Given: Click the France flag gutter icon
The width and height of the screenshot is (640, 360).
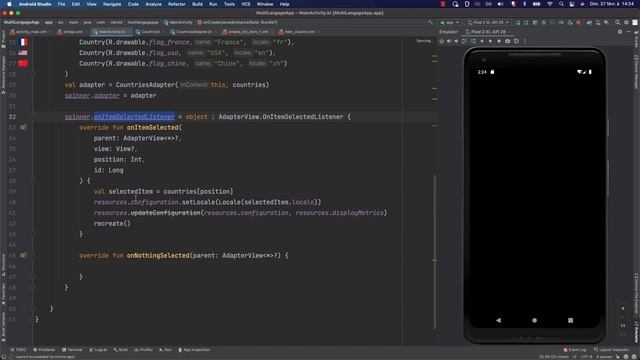Looking at the screenshot, I should [24, 42].
